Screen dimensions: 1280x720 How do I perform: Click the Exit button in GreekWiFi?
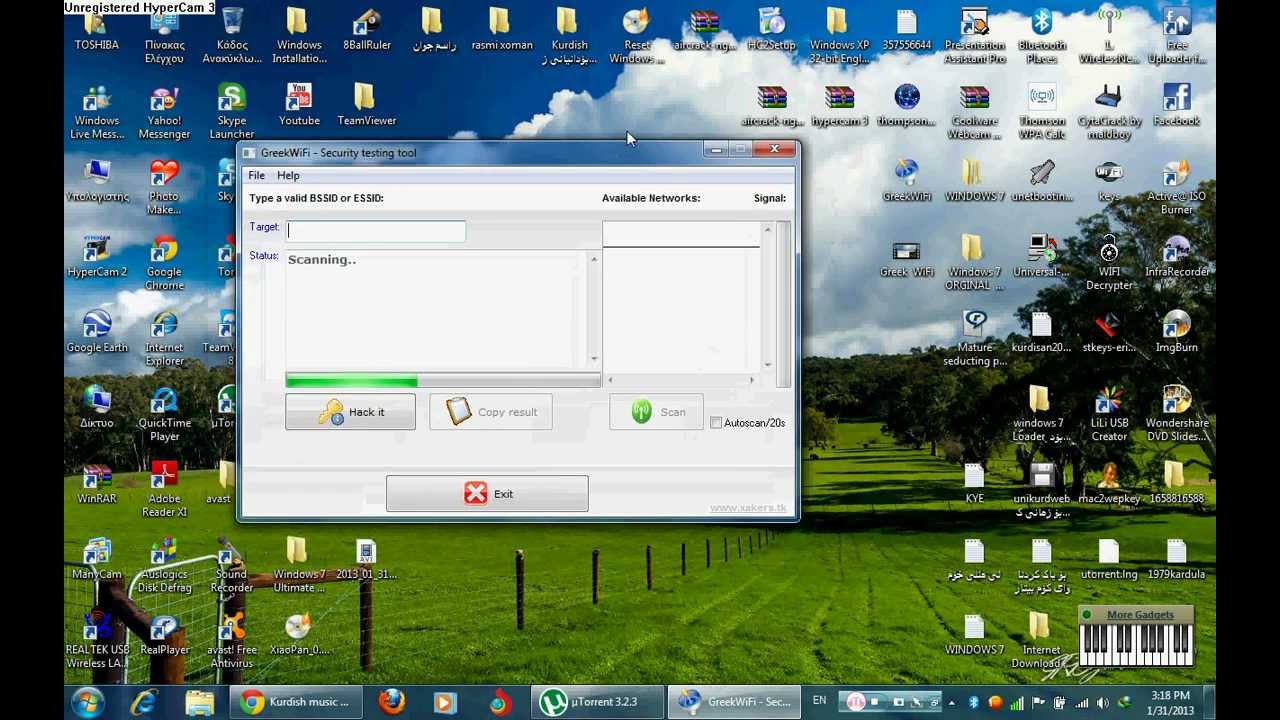pyautogui.click(x=487, y=494)
